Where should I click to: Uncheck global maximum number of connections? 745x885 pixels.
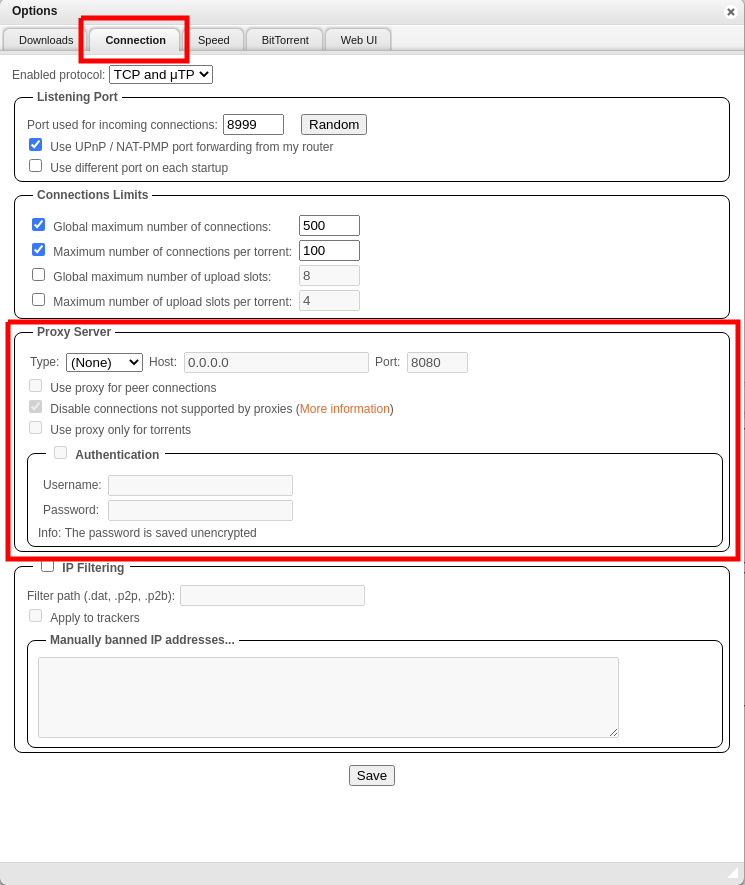pos(38,225)
